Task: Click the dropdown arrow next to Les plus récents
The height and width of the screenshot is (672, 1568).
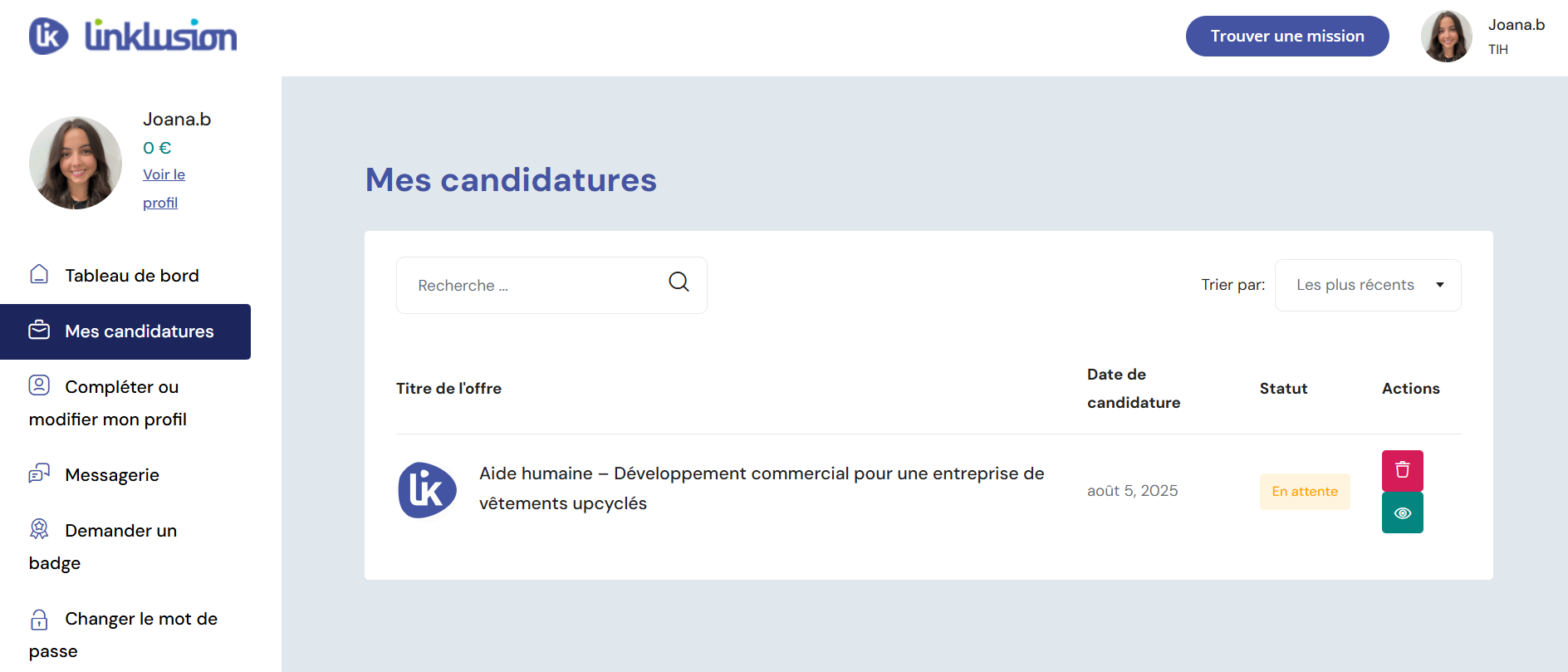Action: click(1440, 285)
